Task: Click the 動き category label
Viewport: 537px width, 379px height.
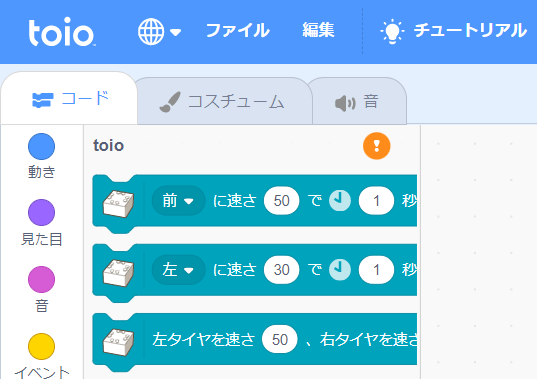Action: click(x=41, y=172)
